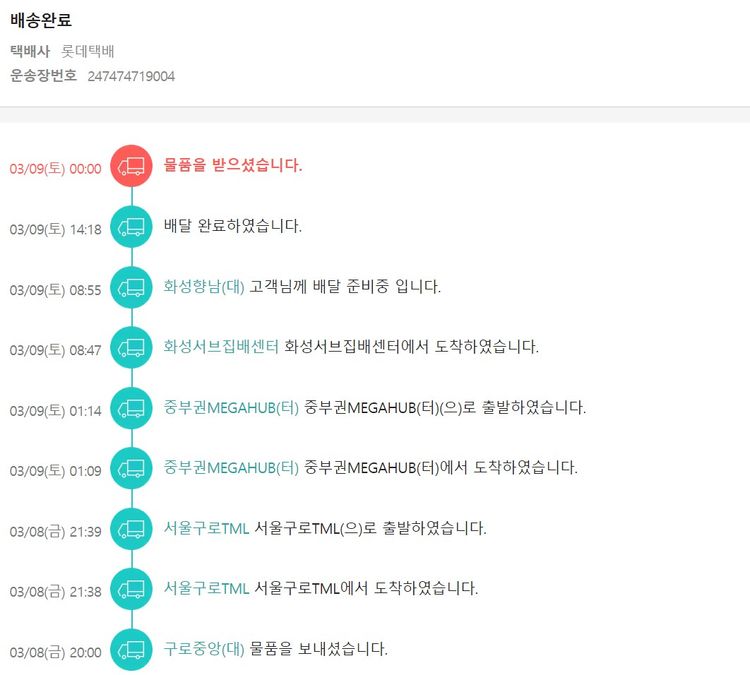Open 서울구로TML link in 21:38 row
The width and height of the screenshot is (750, 675).
(207, 588)
